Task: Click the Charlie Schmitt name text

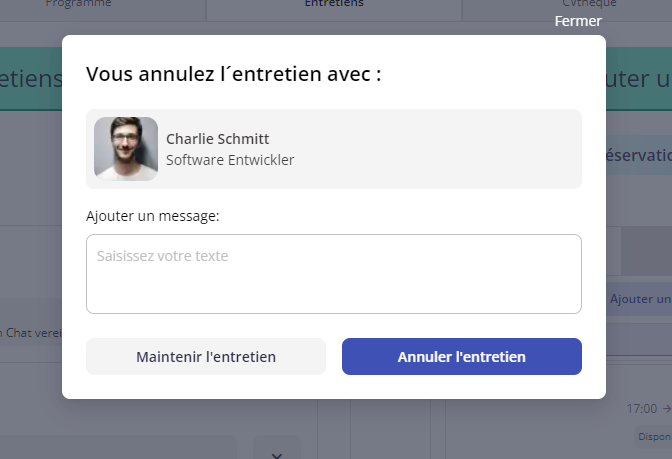Action: (x=217, y=139)
